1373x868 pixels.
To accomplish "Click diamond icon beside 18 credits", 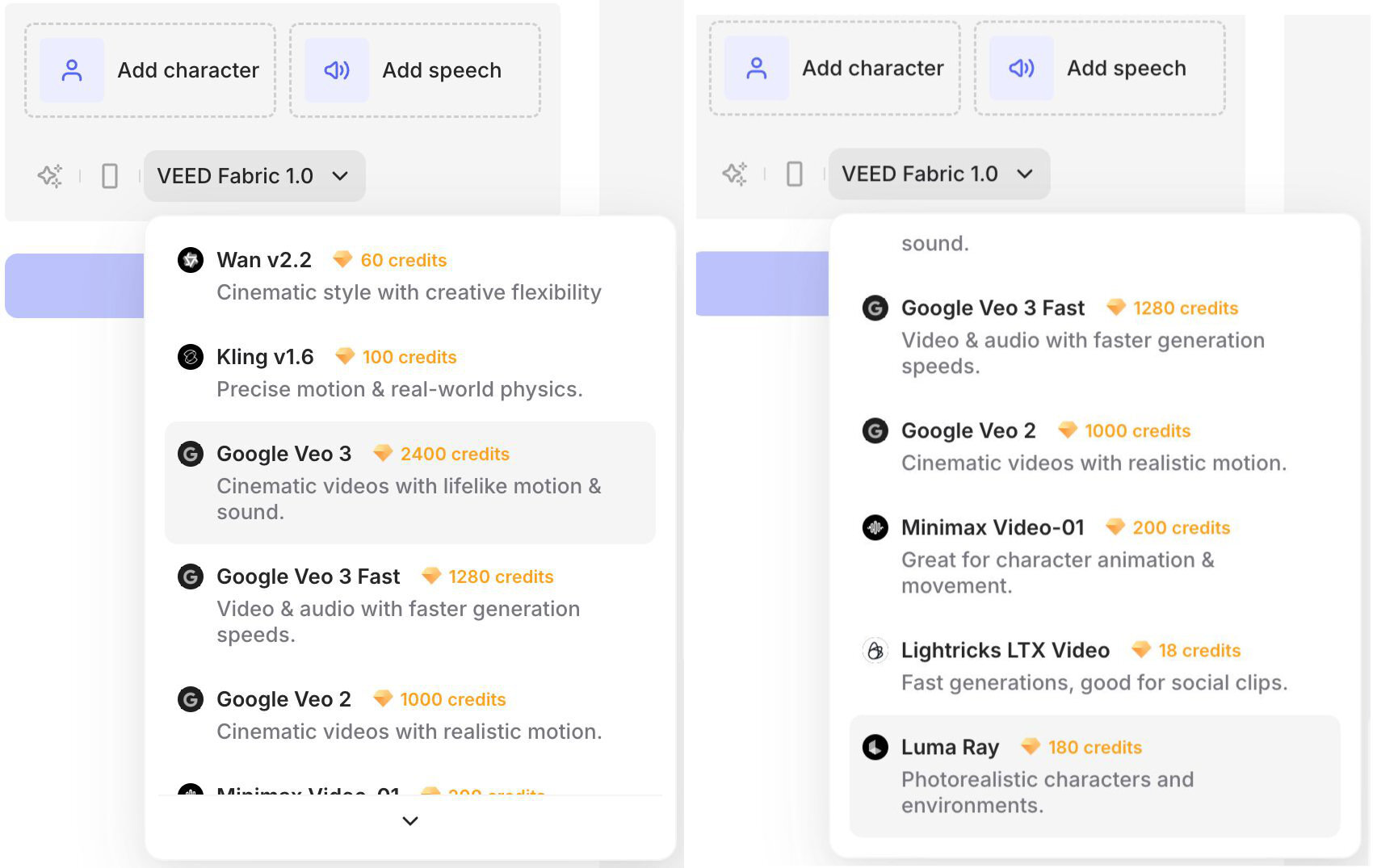I will (x=1141, y=649).
